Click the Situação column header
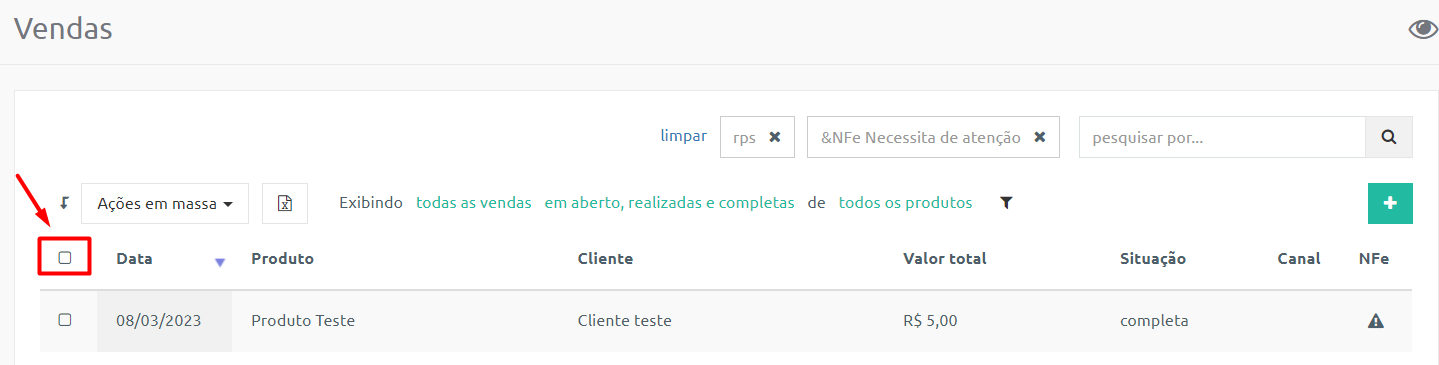 click(1153, 258)
